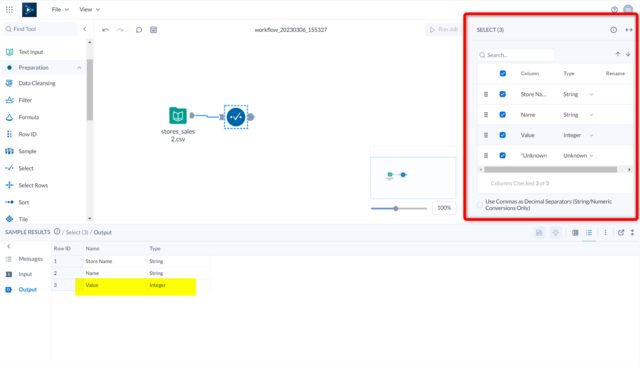The image size is (640, 366).
Task: Click the Run Job button
Action: (444, 29)
